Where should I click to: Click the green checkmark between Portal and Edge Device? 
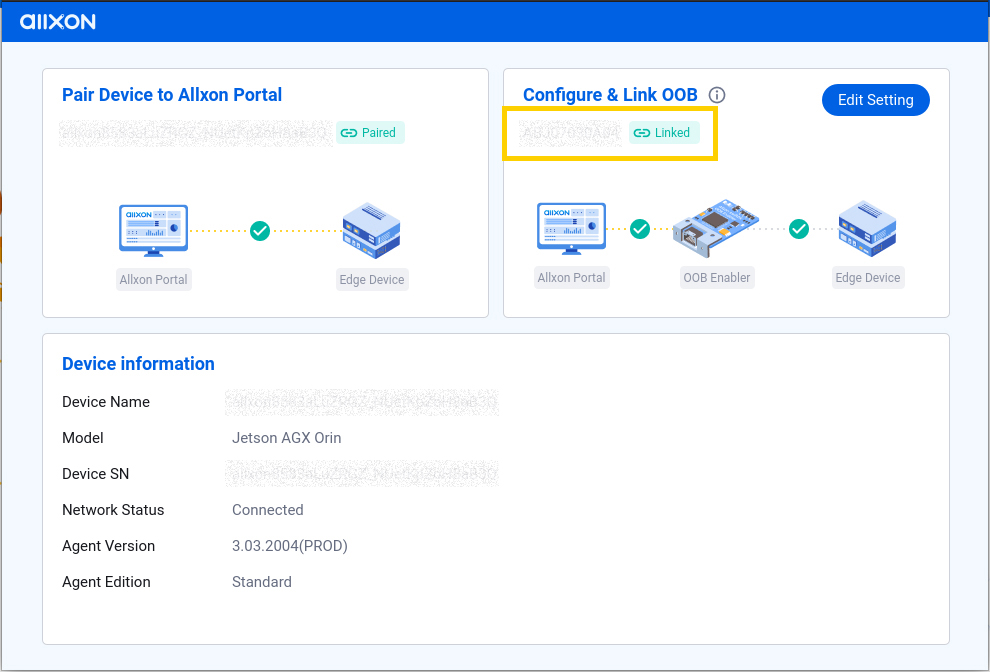260,231
